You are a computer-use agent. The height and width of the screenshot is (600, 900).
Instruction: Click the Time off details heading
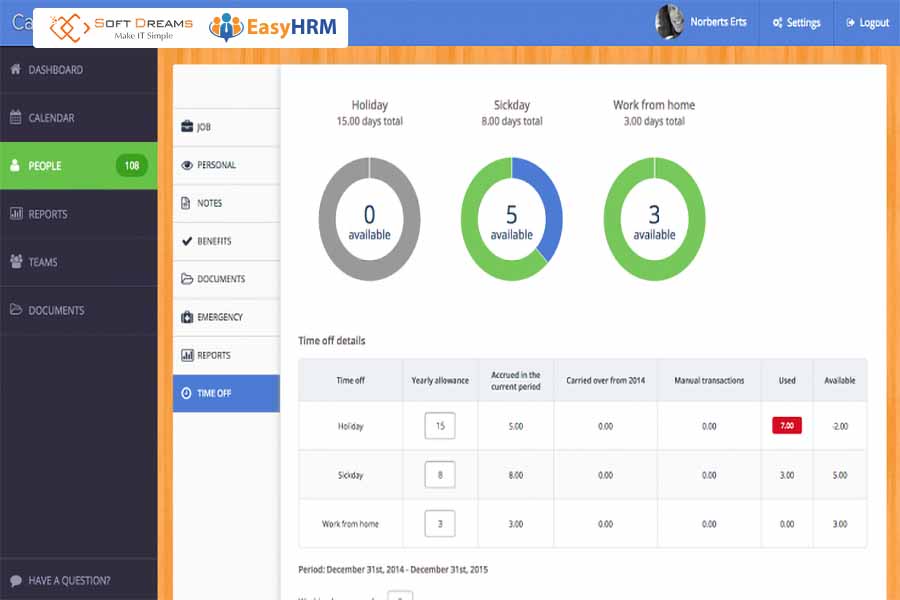point(332,340)
